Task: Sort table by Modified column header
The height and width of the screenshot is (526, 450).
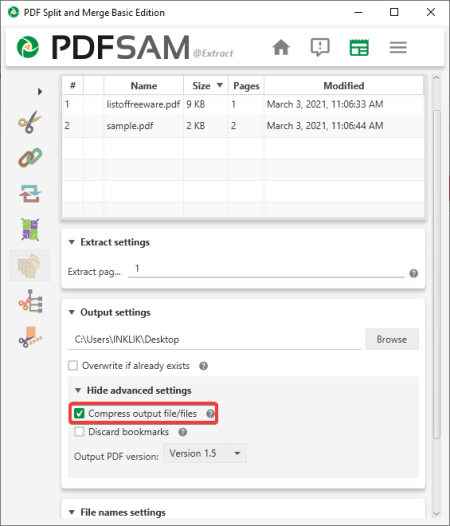Action: click(x=344, y=86)
